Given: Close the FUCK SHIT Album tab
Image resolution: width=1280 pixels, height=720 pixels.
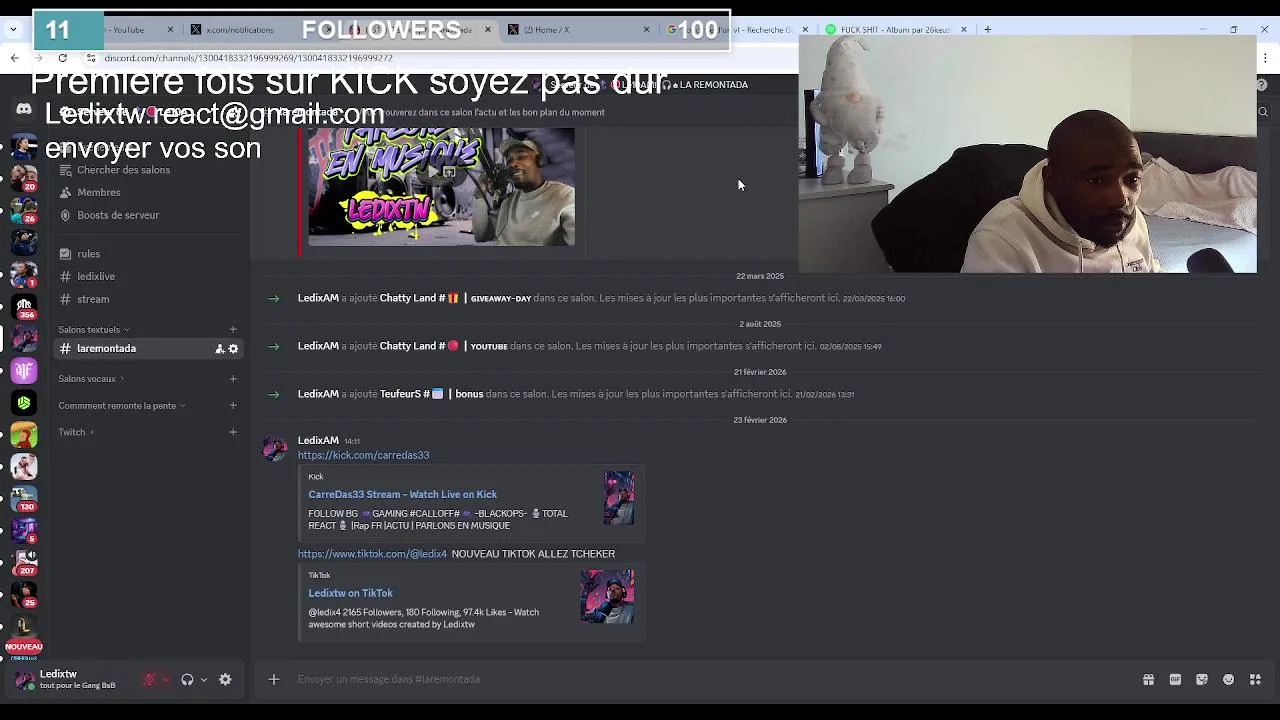Looking at the screenshot, I should pos(964,30).
